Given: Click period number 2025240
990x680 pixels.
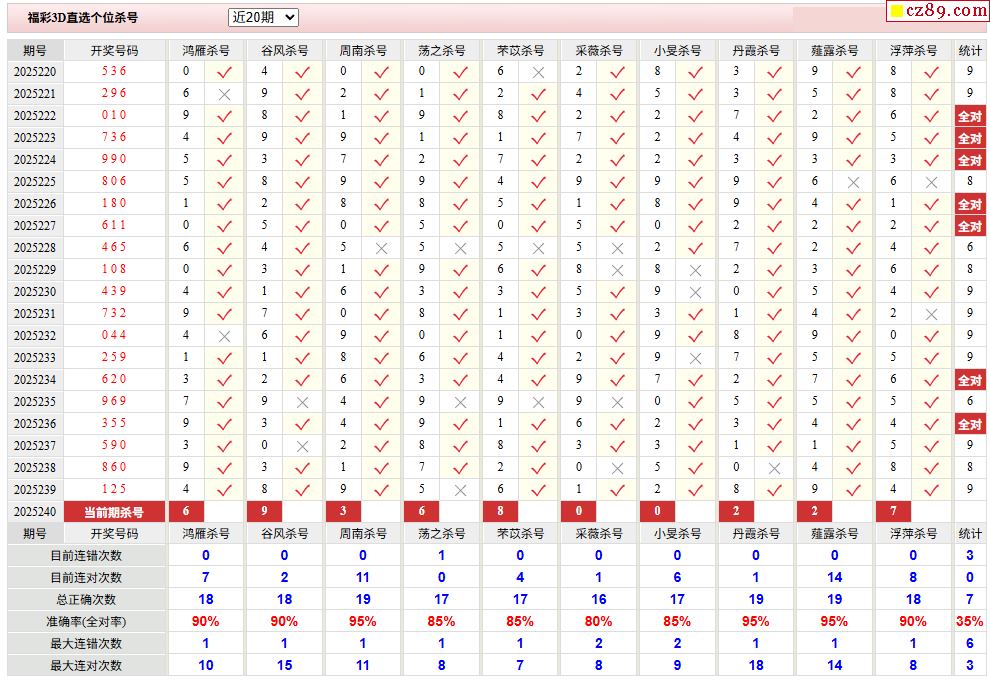Looking at the screenshot, I should tap(35, 511).
